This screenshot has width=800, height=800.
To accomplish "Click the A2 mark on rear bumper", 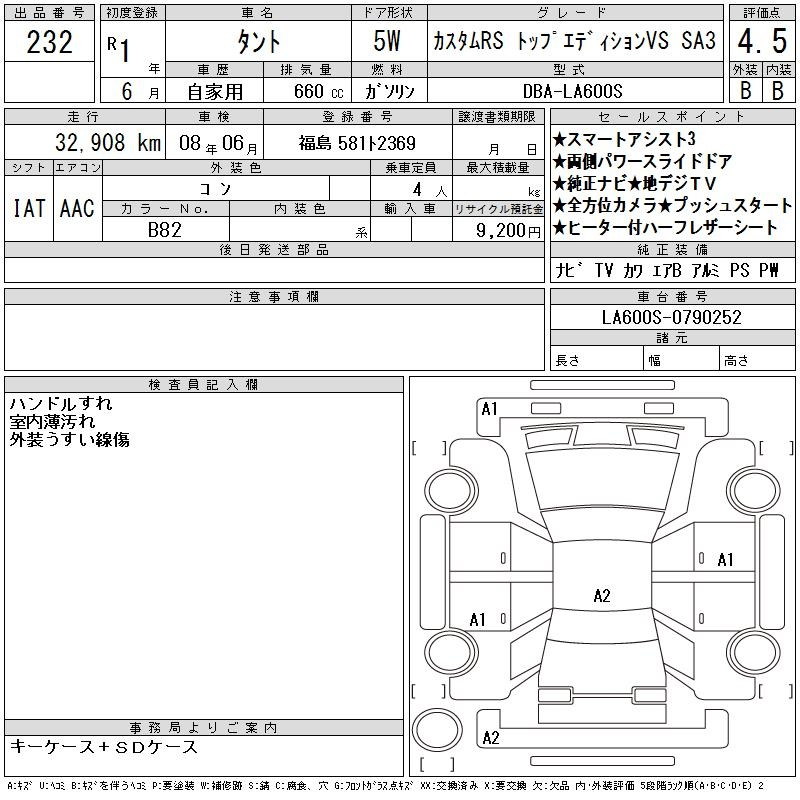I will click(x=490, y=738).
